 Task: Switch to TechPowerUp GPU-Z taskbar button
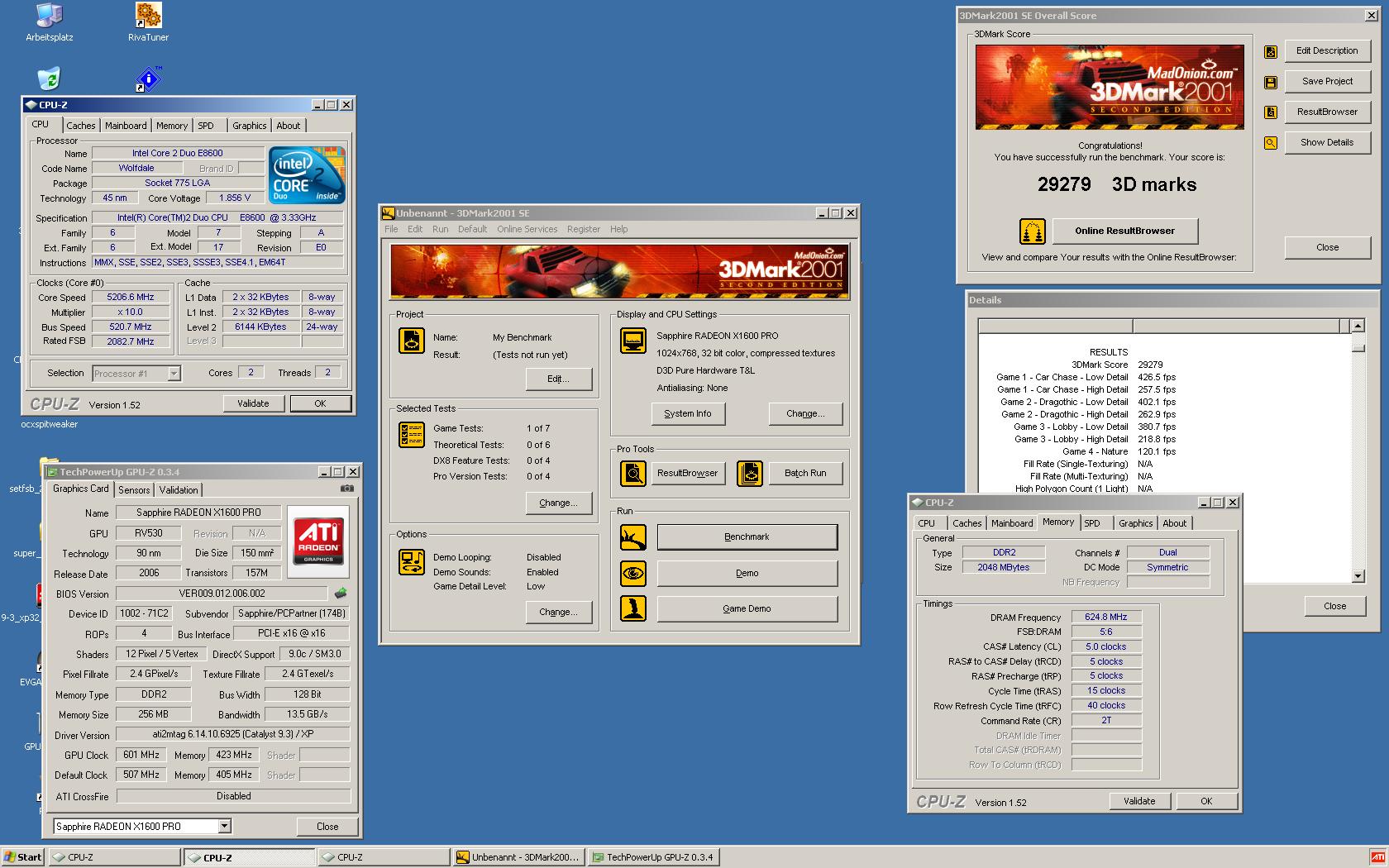(653, 857)
